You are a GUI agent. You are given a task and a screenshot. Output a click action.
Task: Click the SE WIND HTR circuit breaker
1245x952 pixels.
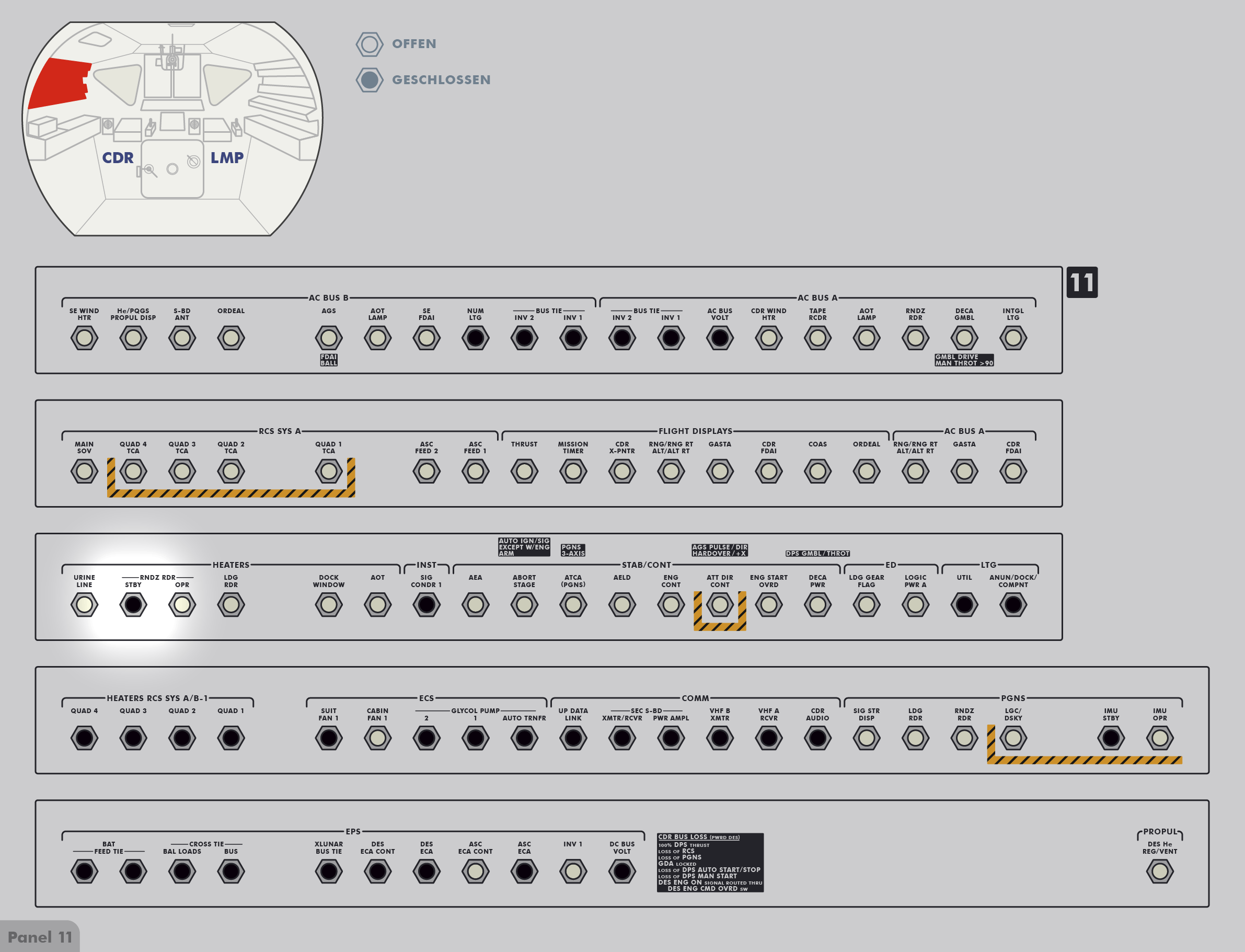click(x=84, y=338)
